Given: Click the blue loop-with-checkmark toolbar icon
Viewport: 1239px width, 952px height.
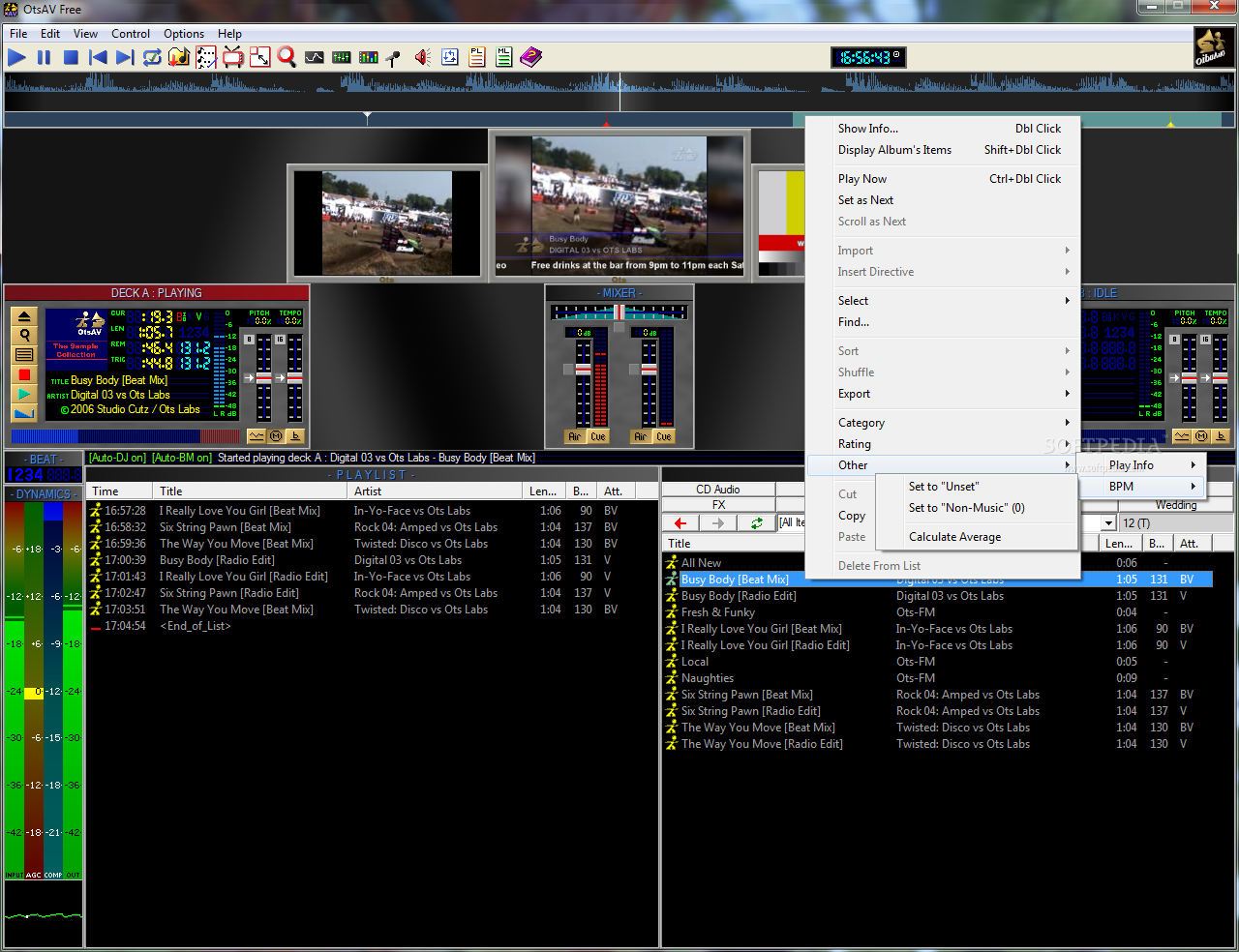Looking at the screenshot, I should 152,58.
